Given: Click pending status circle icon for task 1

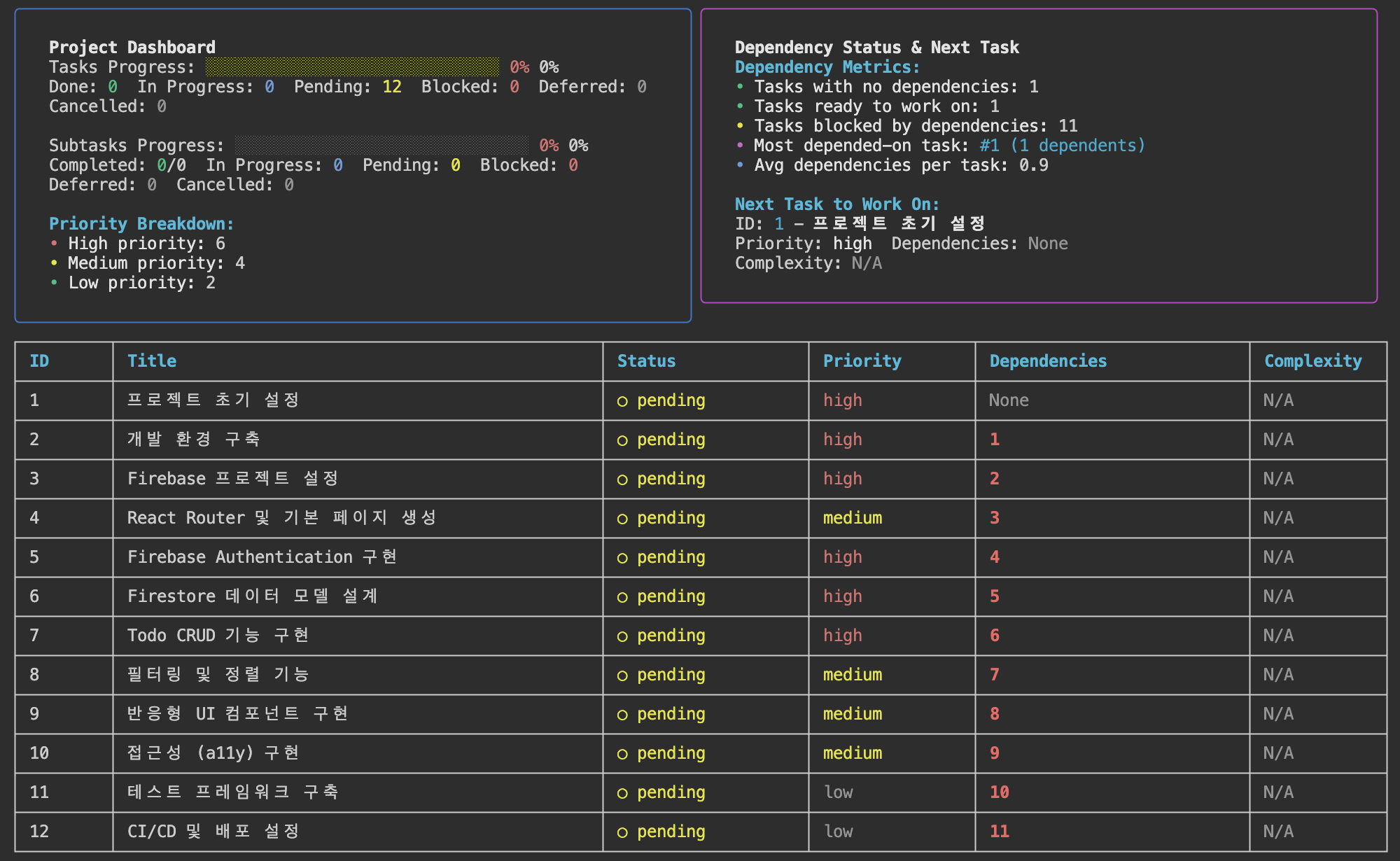Looking at the screenshot, I should (x=622, y=401).
